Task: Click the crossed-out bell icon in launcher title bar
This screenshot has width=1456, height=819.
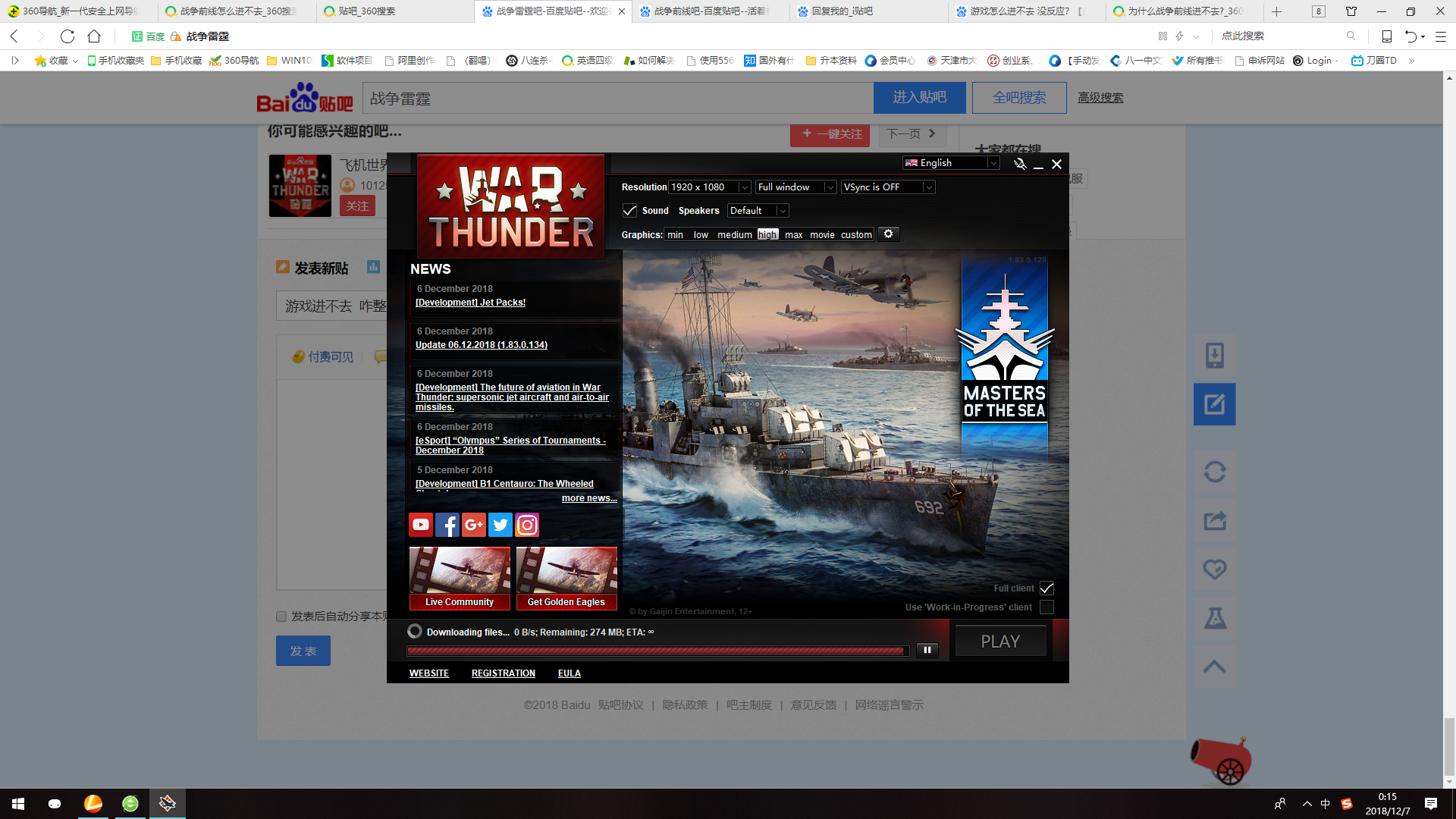Action: click(x=1020, y=164)
